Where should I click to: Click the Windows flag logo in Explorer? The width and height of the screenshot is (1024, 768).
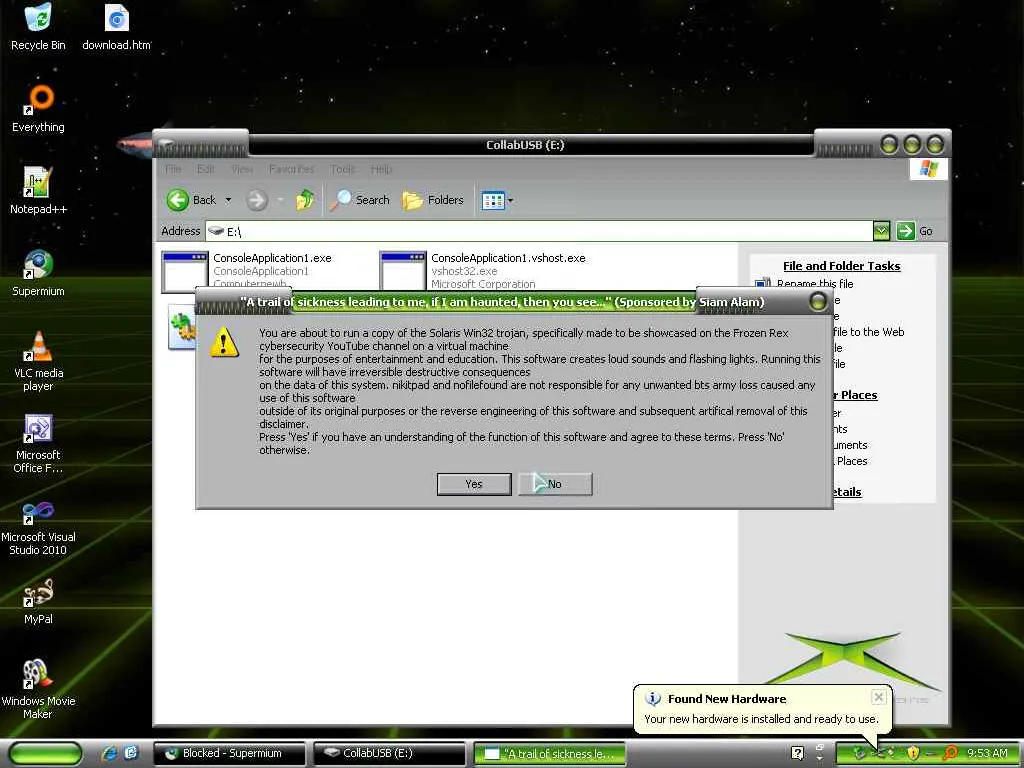coord(928,169)
